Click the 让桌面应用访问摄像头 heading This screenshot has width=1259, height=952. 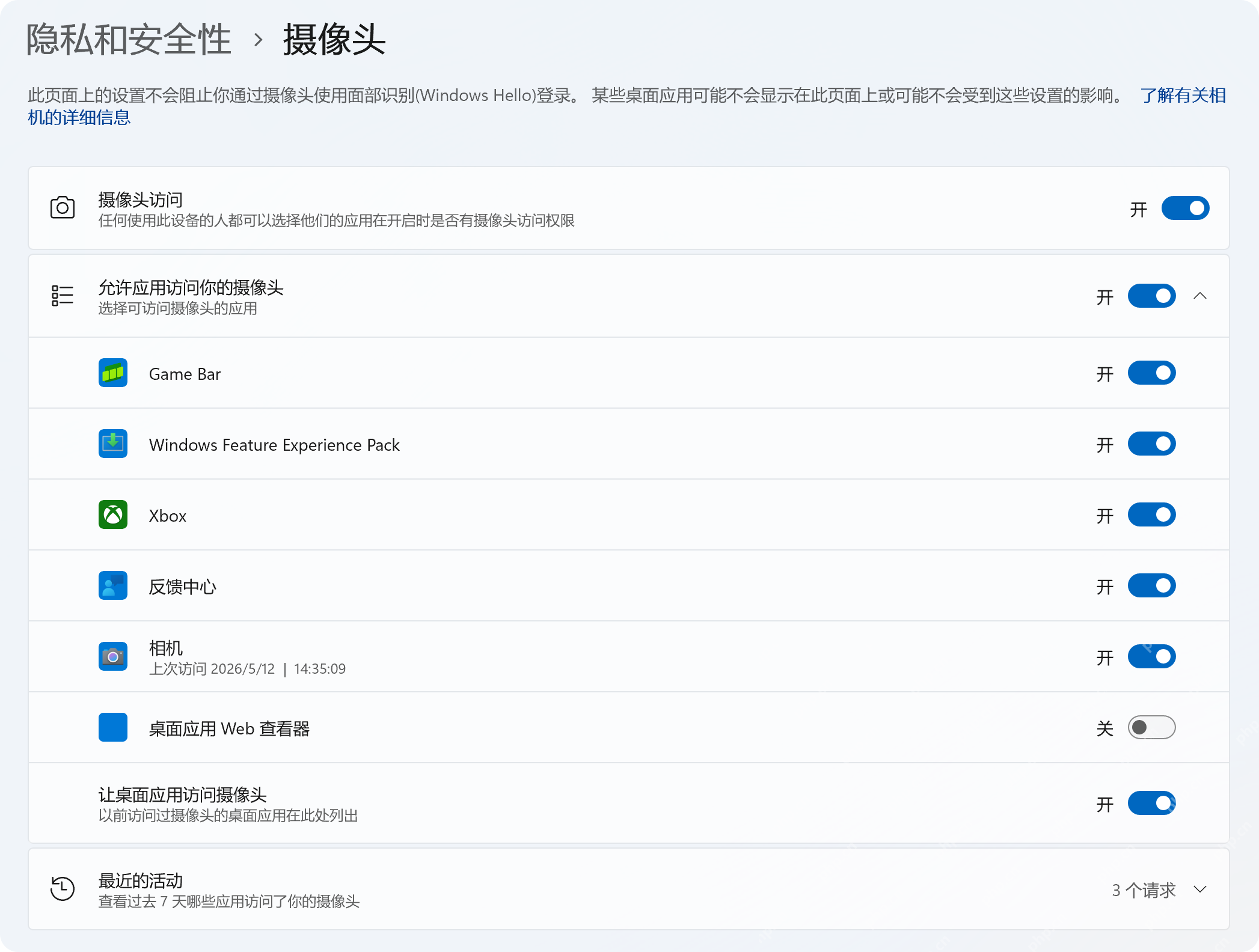tap(183, 795)
